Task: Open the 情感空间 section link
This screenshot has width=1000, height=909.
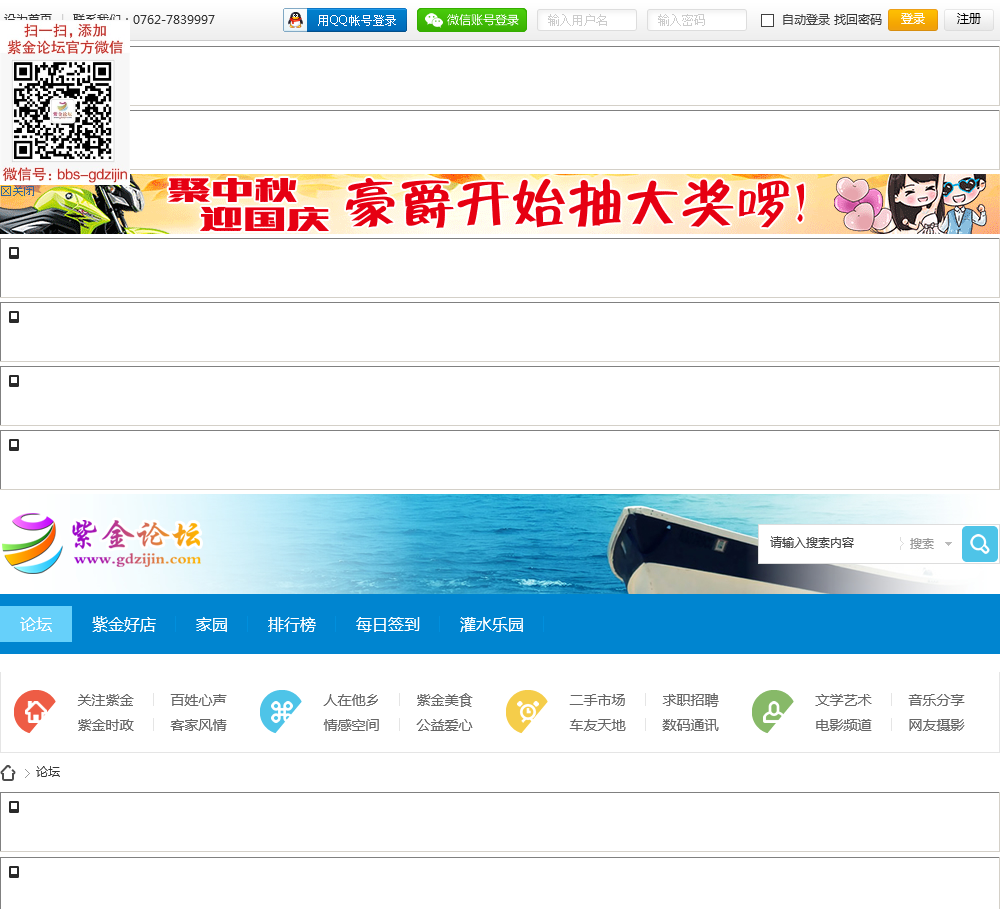Action: coord(351,725)
